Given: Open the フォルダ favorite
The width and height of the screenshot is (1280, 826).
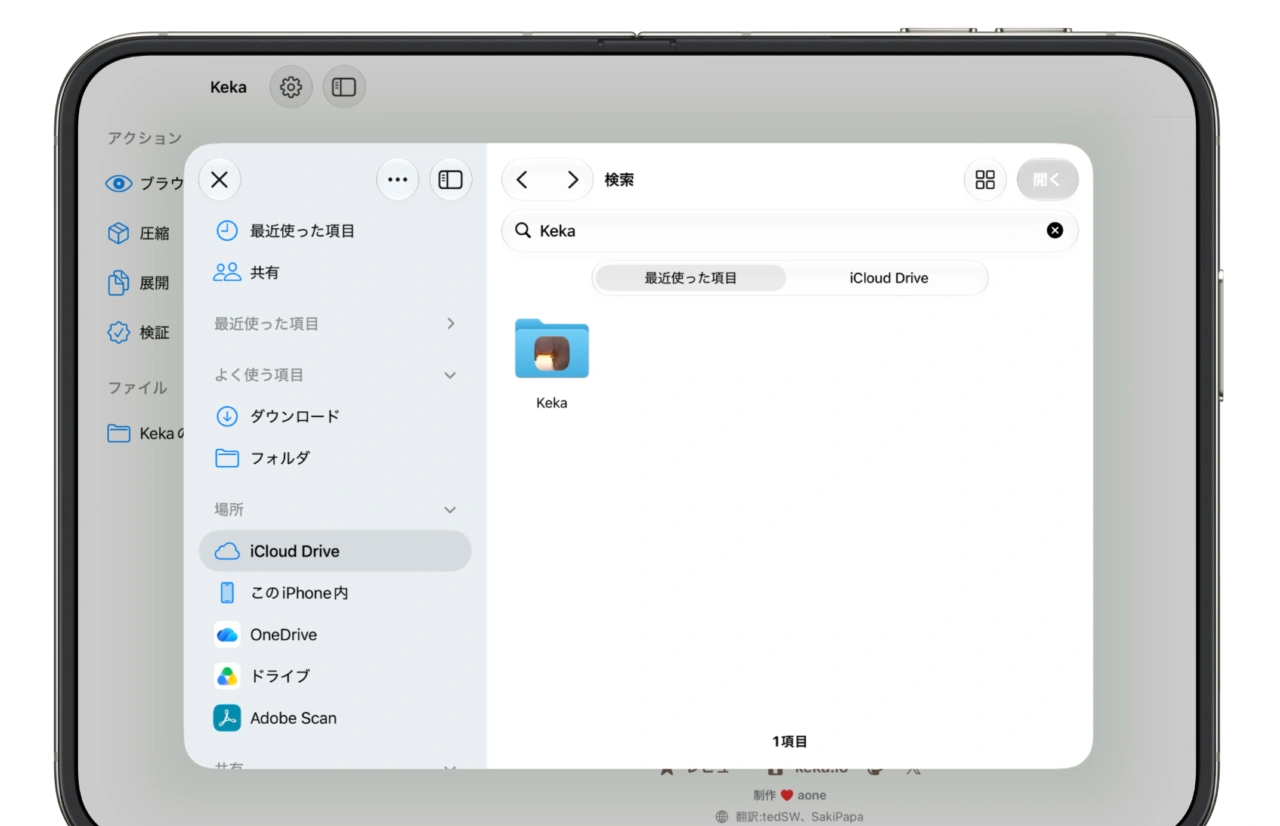Looking at the screenshot, I should pos(335,458).
